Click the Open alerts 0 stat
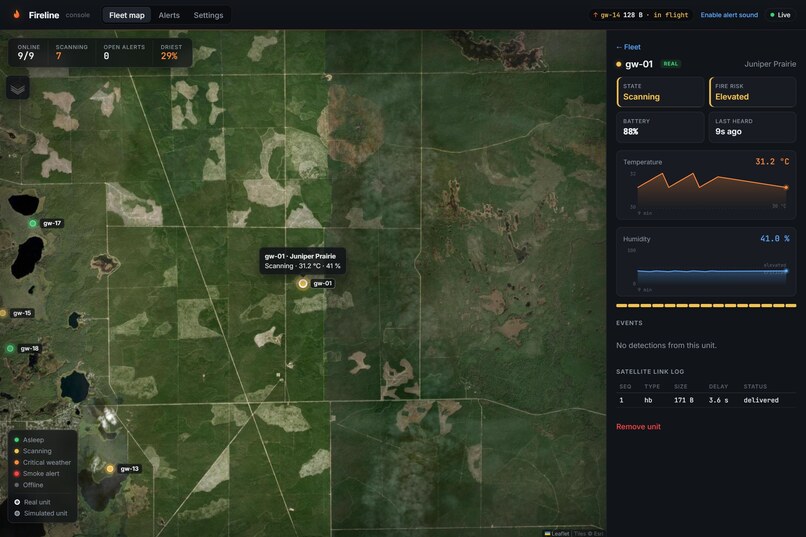Screen dimensions: 806x537 (x=124, y=52)
